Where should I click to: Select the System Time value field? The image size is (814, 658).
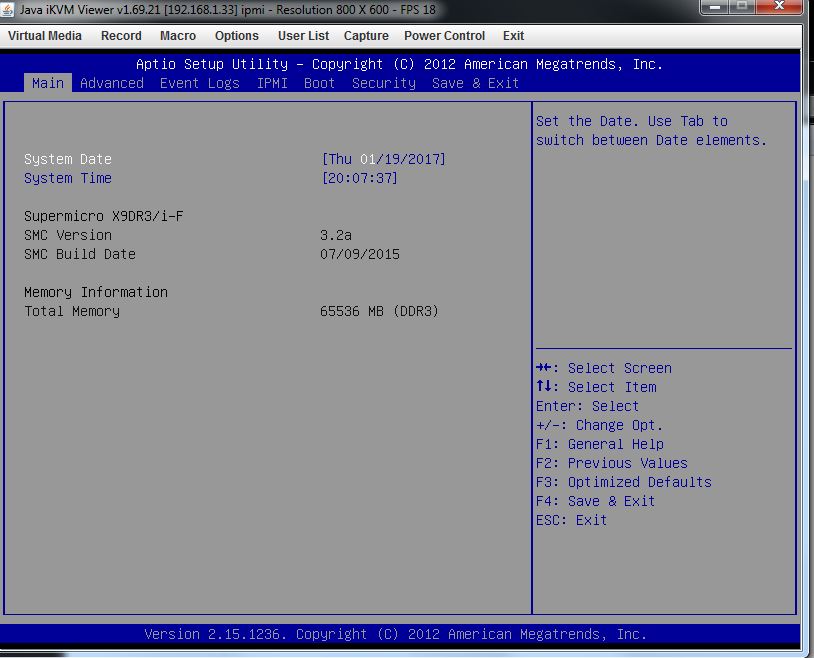pyautogui.click(x=360, y=179)
